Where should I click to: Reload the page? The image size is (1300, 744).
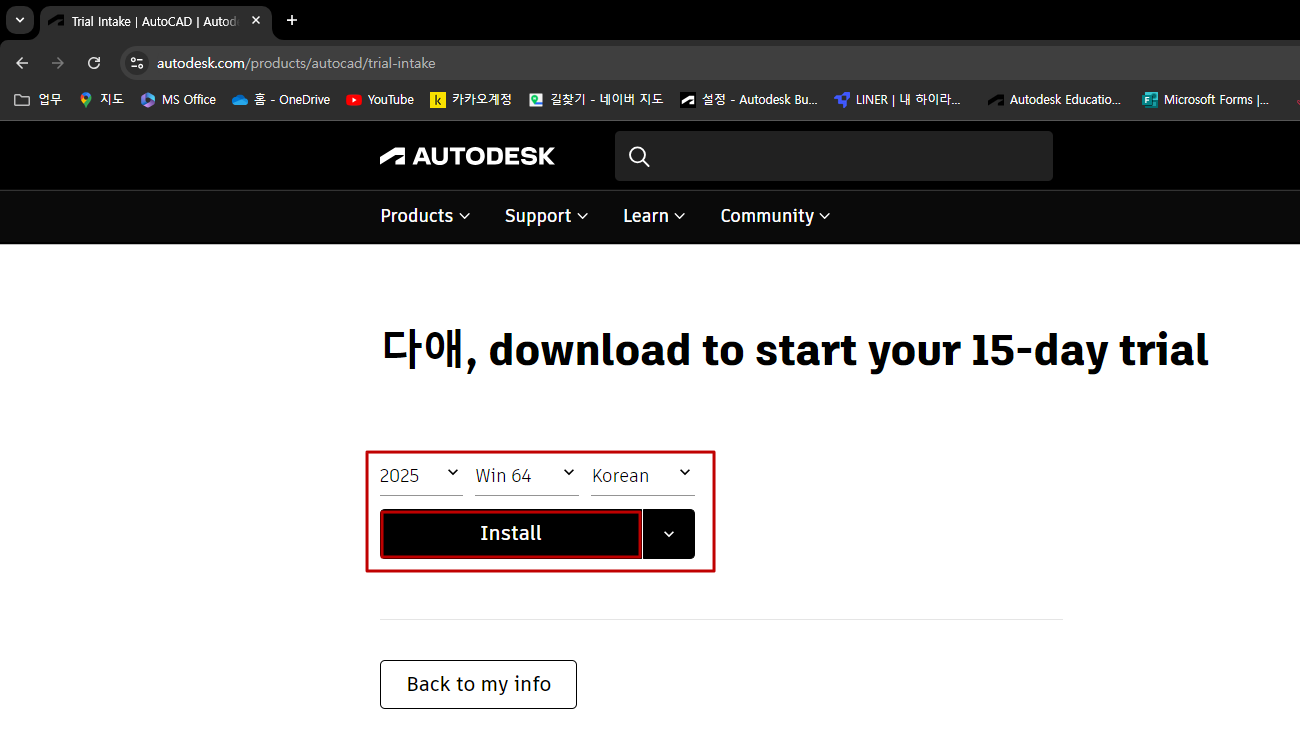94,63
